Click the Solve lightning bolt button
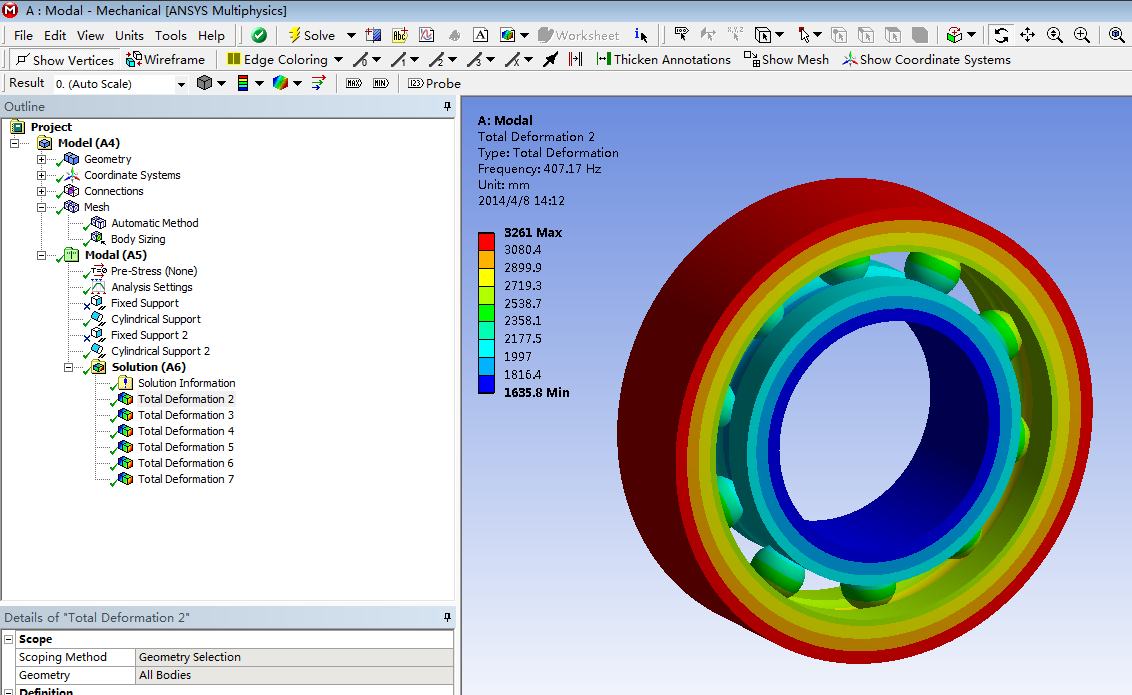 311,35
